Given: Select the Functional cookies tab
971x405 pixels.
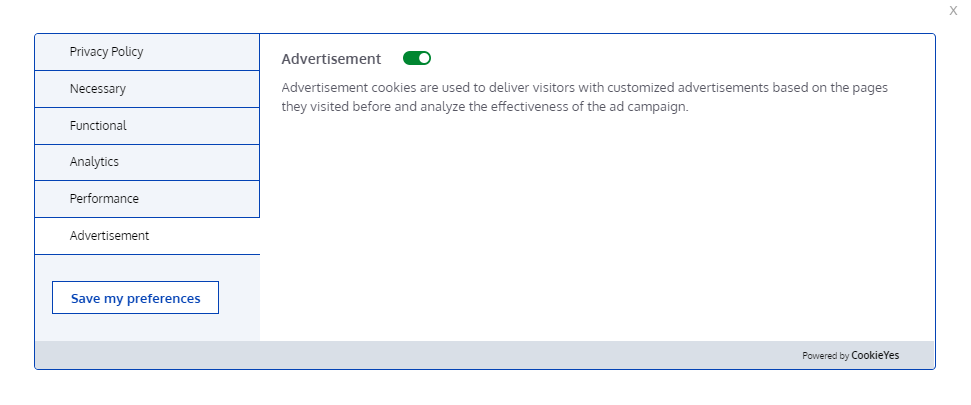Looking at the screenshot, I should tap(147, 126).
